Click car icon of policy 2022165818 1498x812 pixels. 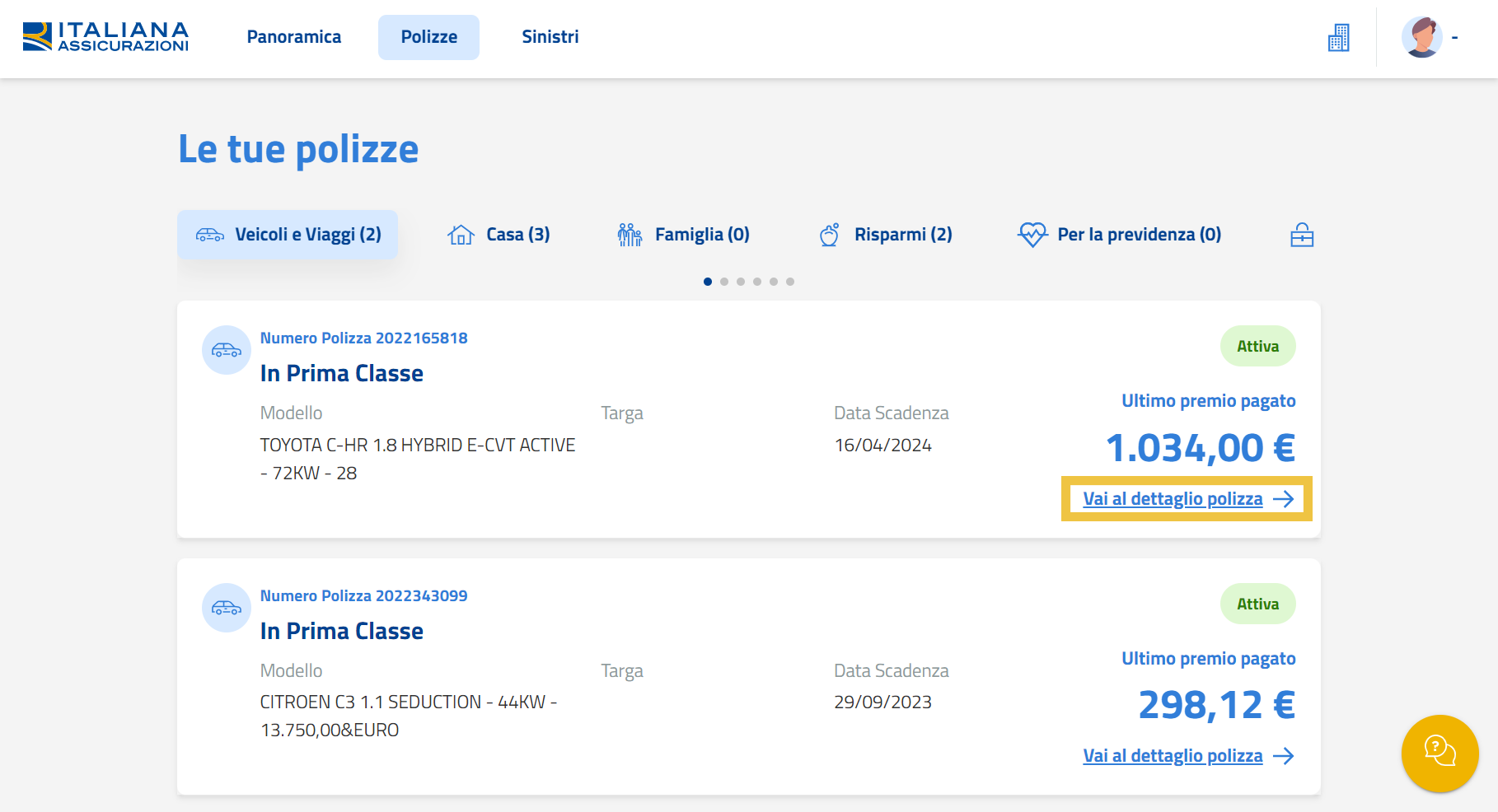(227, 350)
